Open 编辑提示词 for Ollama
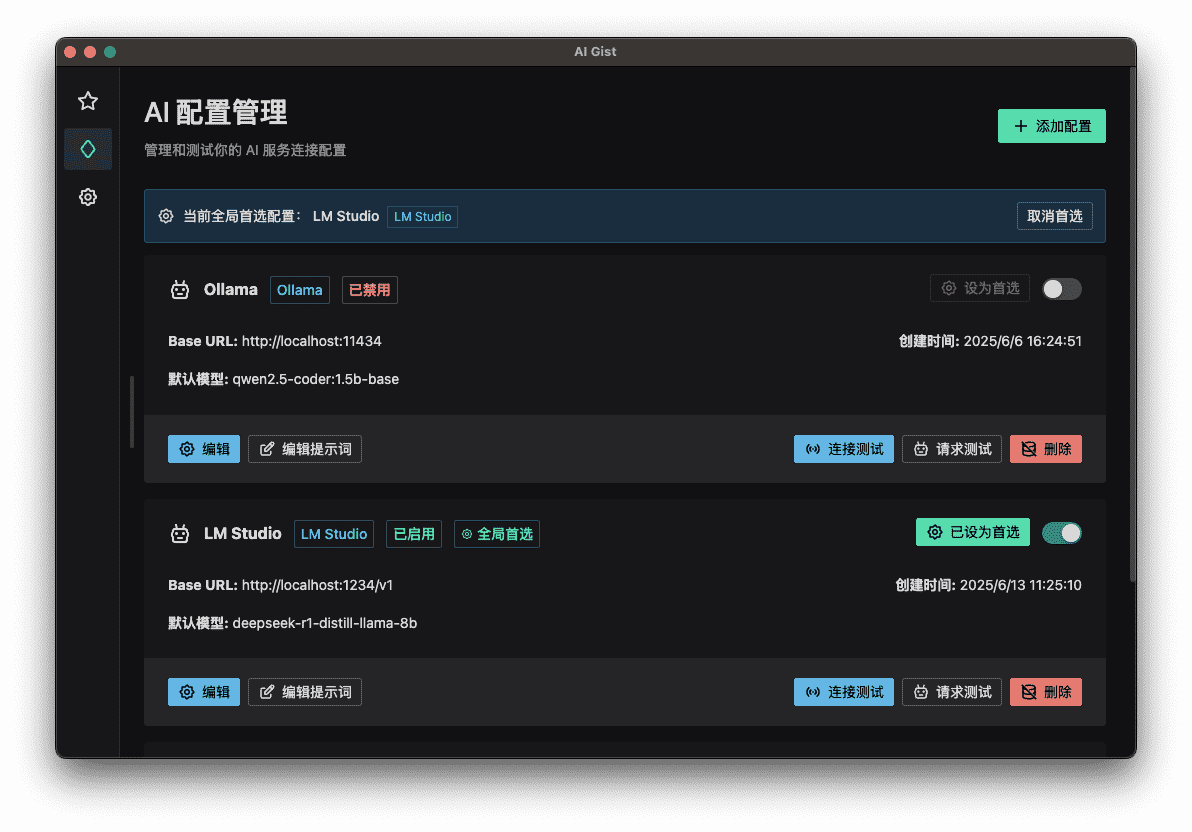Viewport: 1192px width, 832px height. pos(305,449)
